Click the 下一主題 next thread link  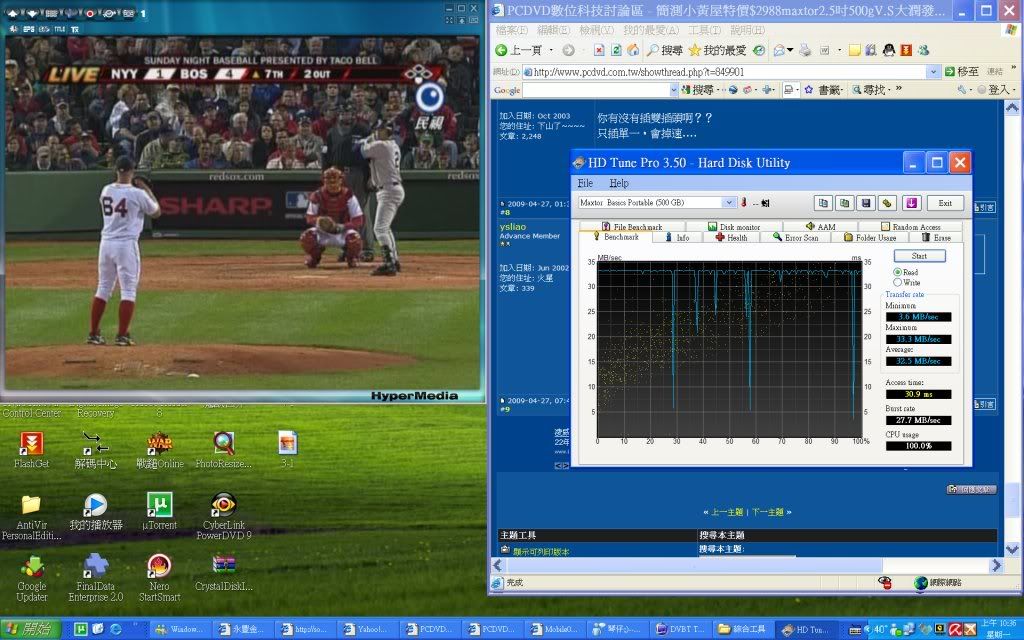[x=768, y=512]
